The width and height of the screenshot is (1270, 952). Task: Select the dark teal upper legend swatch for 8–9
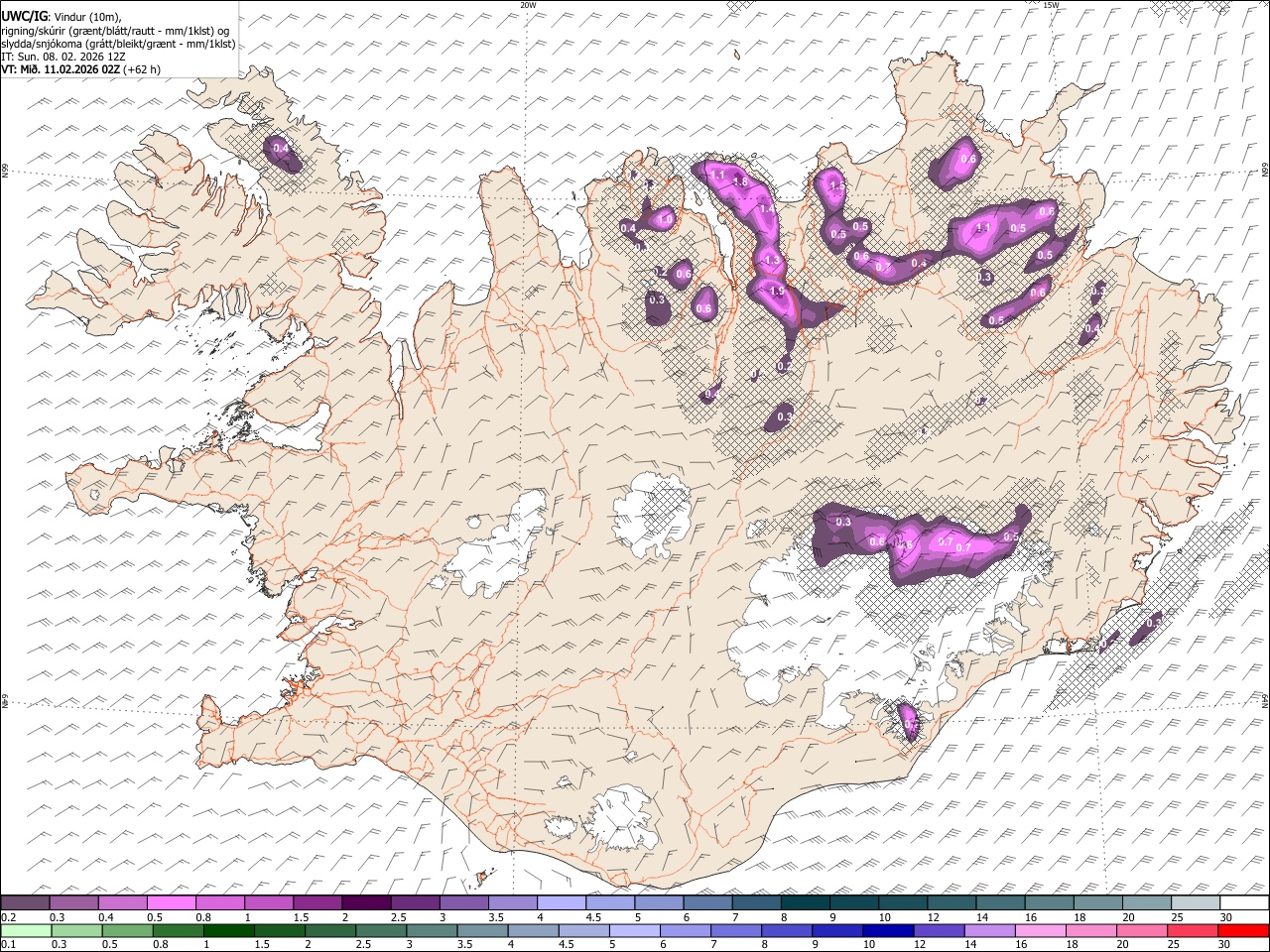coord(805,903)
